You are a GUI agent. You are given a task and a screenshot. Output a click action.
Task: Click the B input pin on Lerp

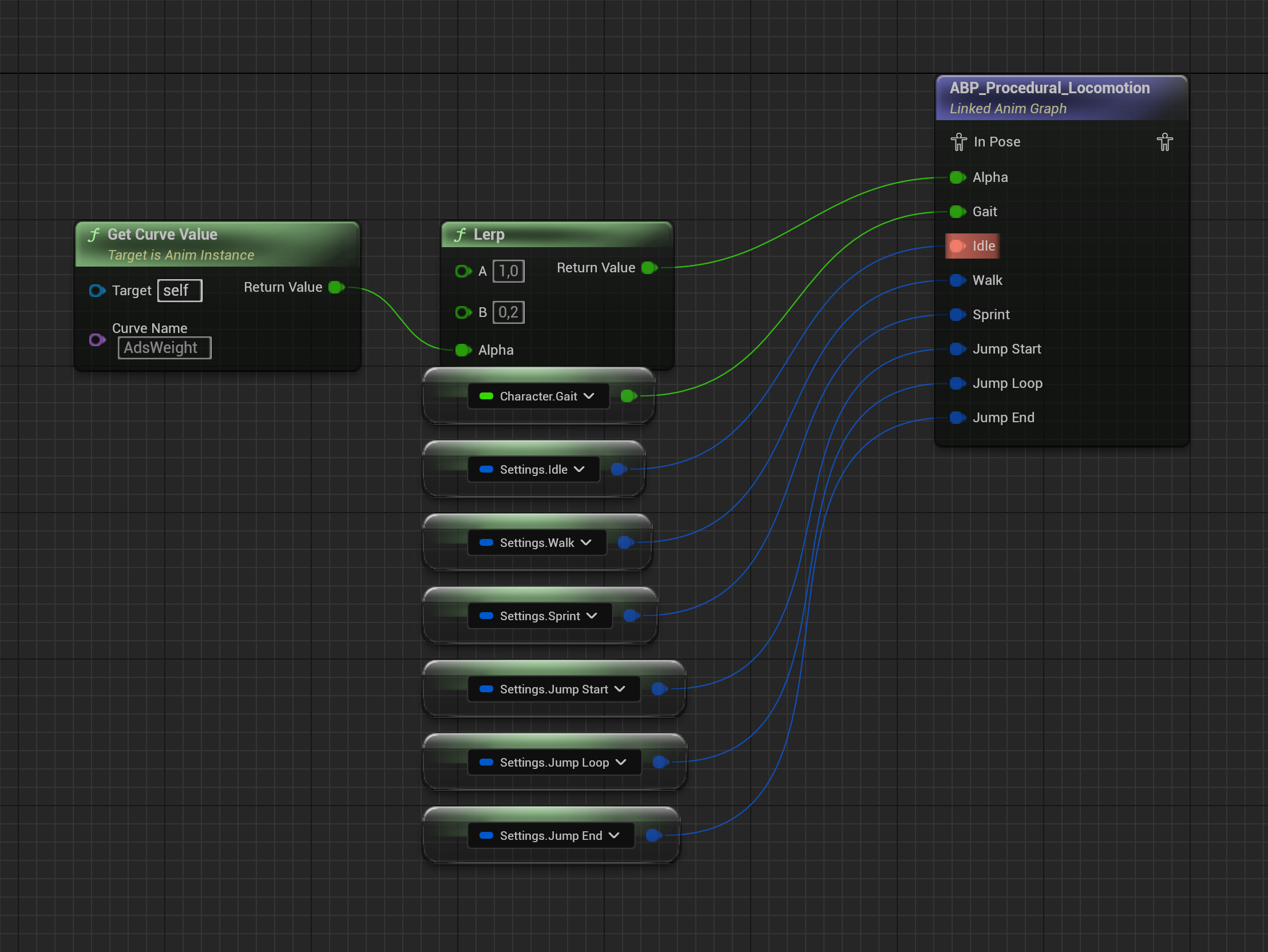click(x=463, y=312)
